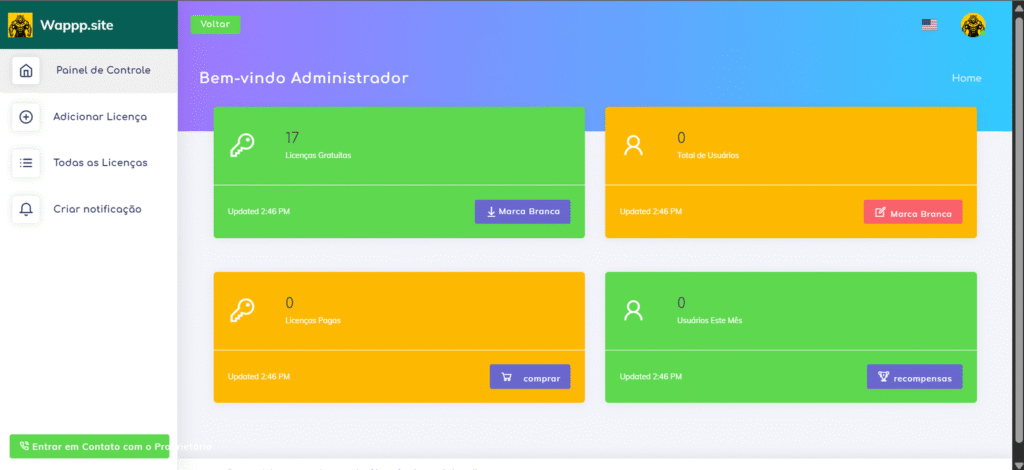
Task: Click the red Marca Branca edit button
Action: click(912, 213)
